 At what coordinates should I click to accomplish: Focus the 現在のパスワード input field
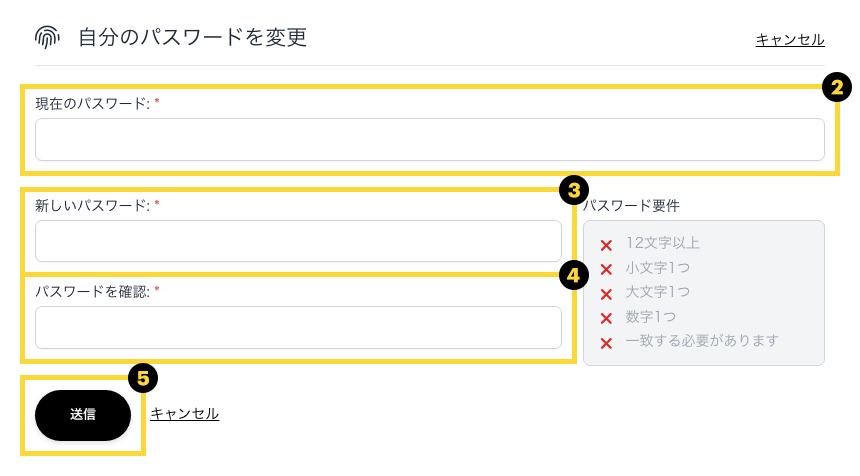pos(429,140)
